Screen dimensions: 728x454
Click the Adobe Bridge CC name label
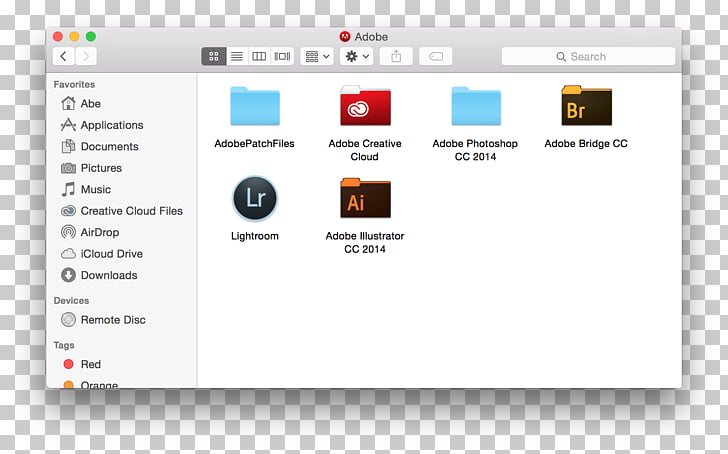pos(586,144)
